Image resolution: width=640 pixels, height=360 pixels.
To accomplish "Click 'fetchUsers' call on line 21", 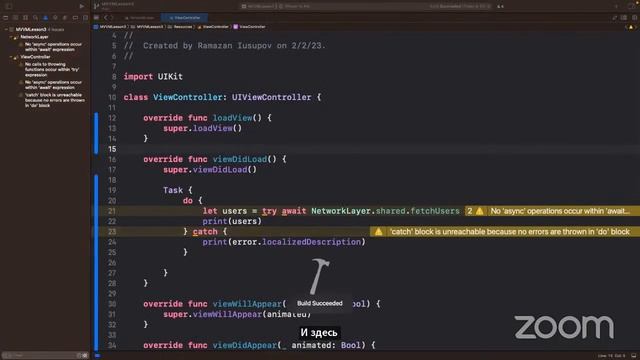I will pos(435,211).
